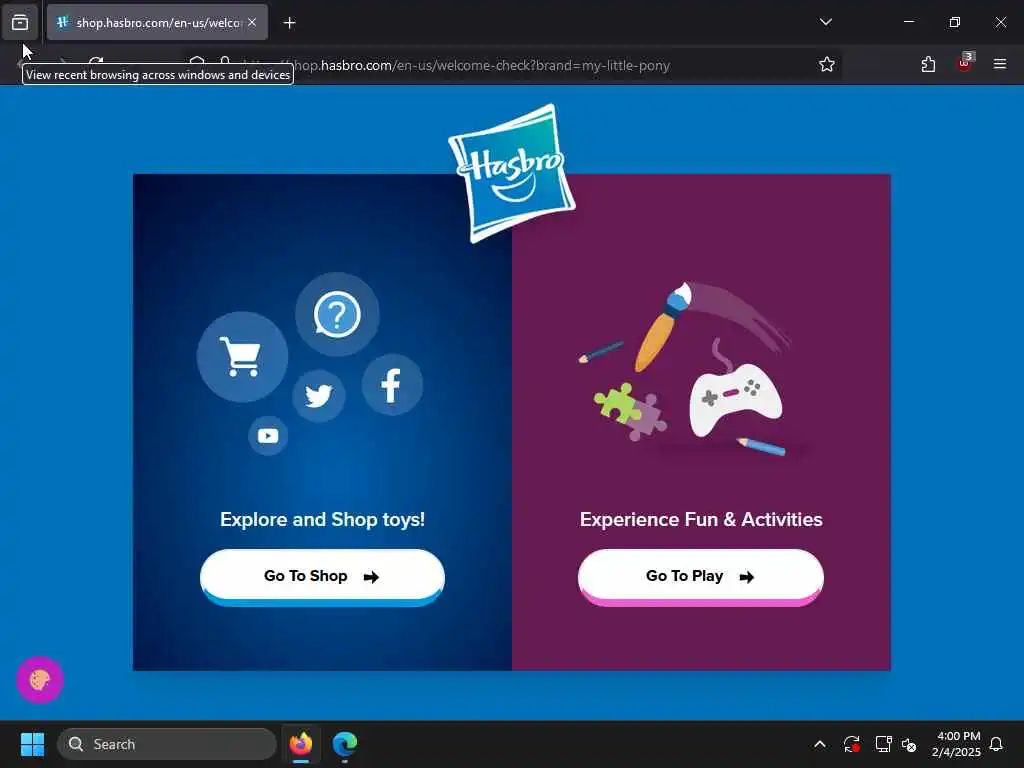
Task: Close the shop.hasbro.com tab
Action: (x=252, y=22)
